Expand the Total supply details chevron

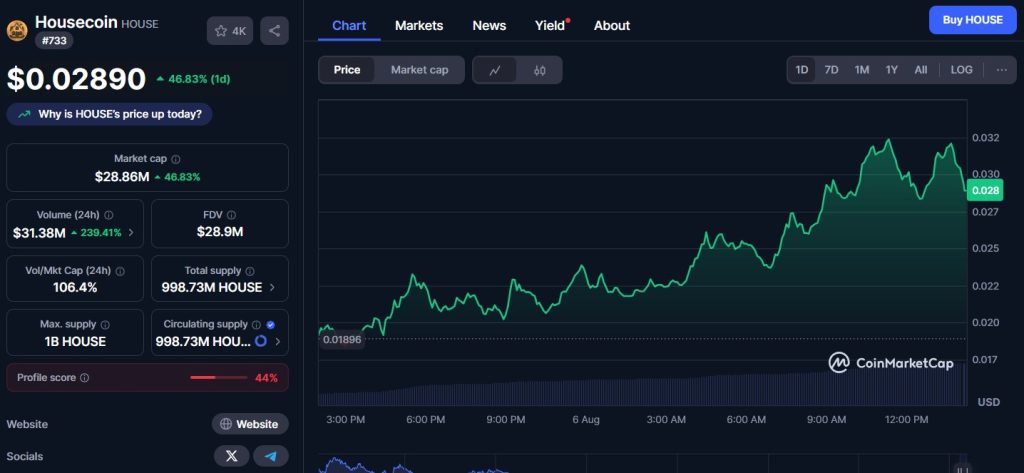point(272,287)
